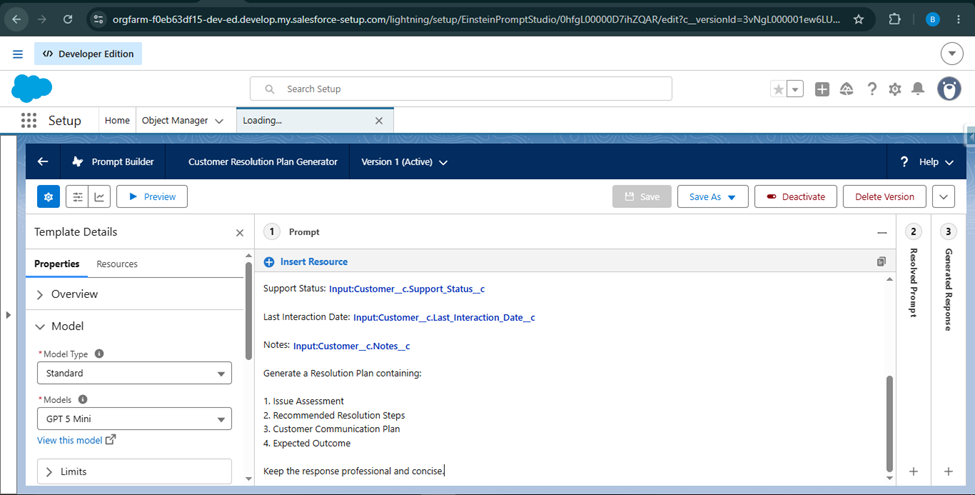Open the Version 1 (Active) dropdown
The height and width of the screenshot is (495, 975).
(x=405, y=162)
